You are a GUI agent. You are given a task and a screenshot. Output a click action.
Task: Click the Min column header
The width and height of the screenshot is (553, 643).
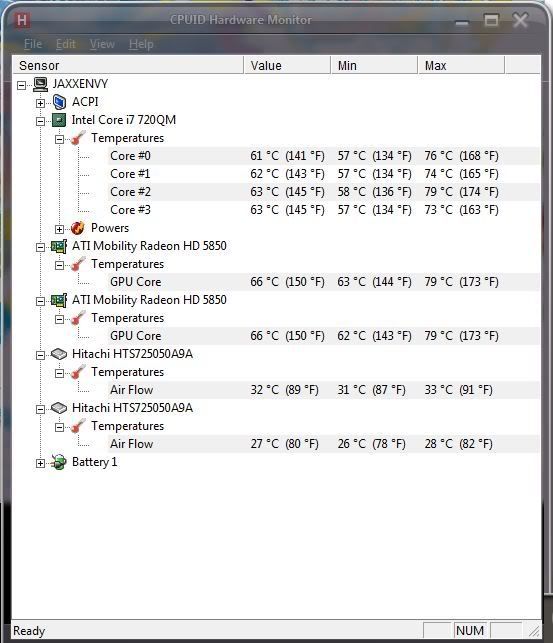tap(374, 66)
